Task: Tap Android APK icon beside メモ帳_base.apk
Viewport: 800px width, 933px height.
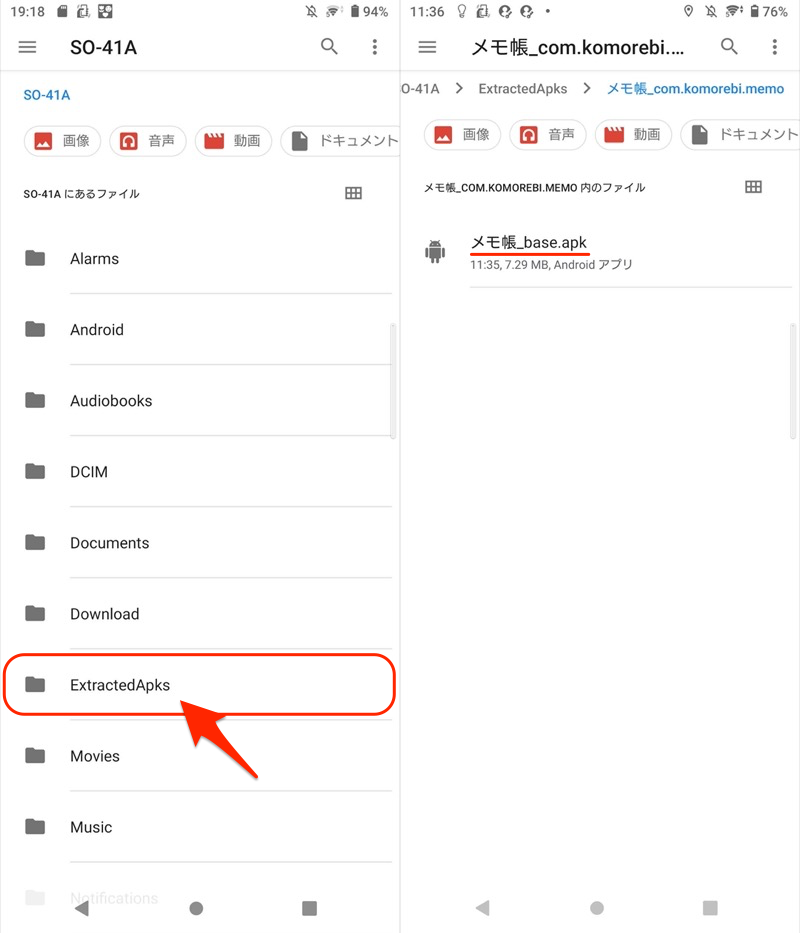Action: [x=435, y=252]
